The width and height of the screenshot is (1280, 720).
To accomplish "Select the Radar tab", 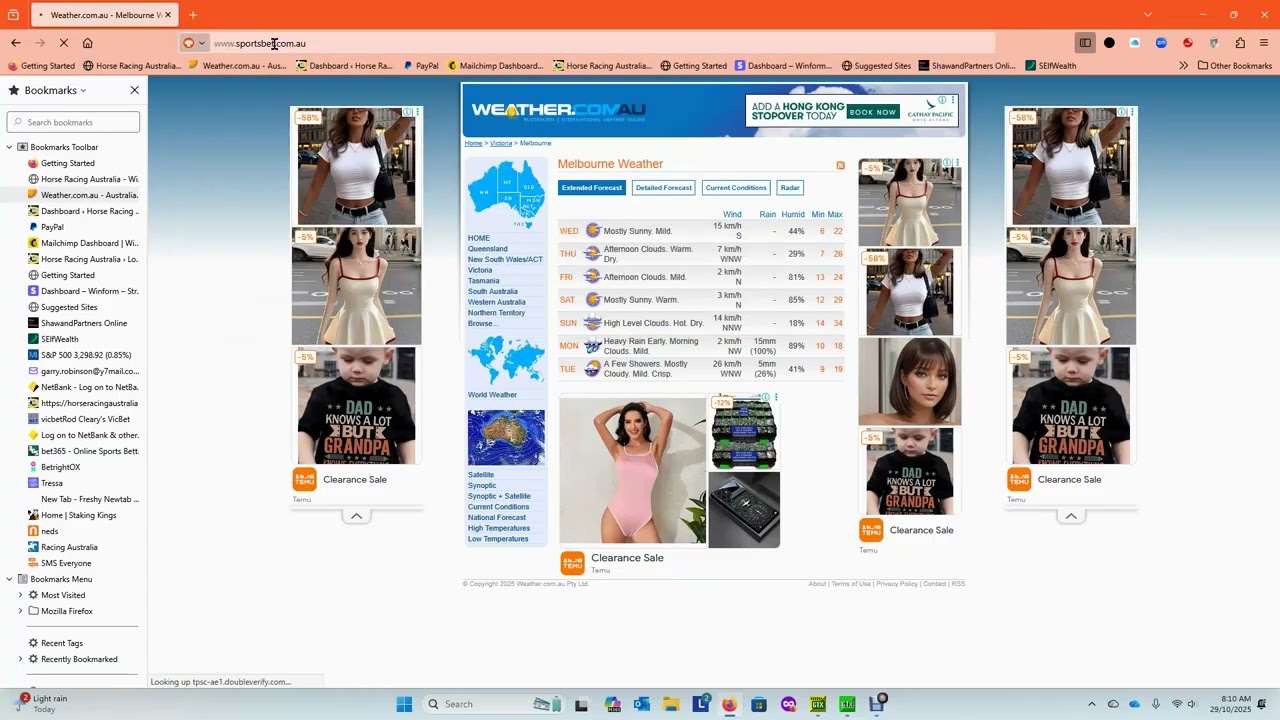I will [x=790, y=188].
